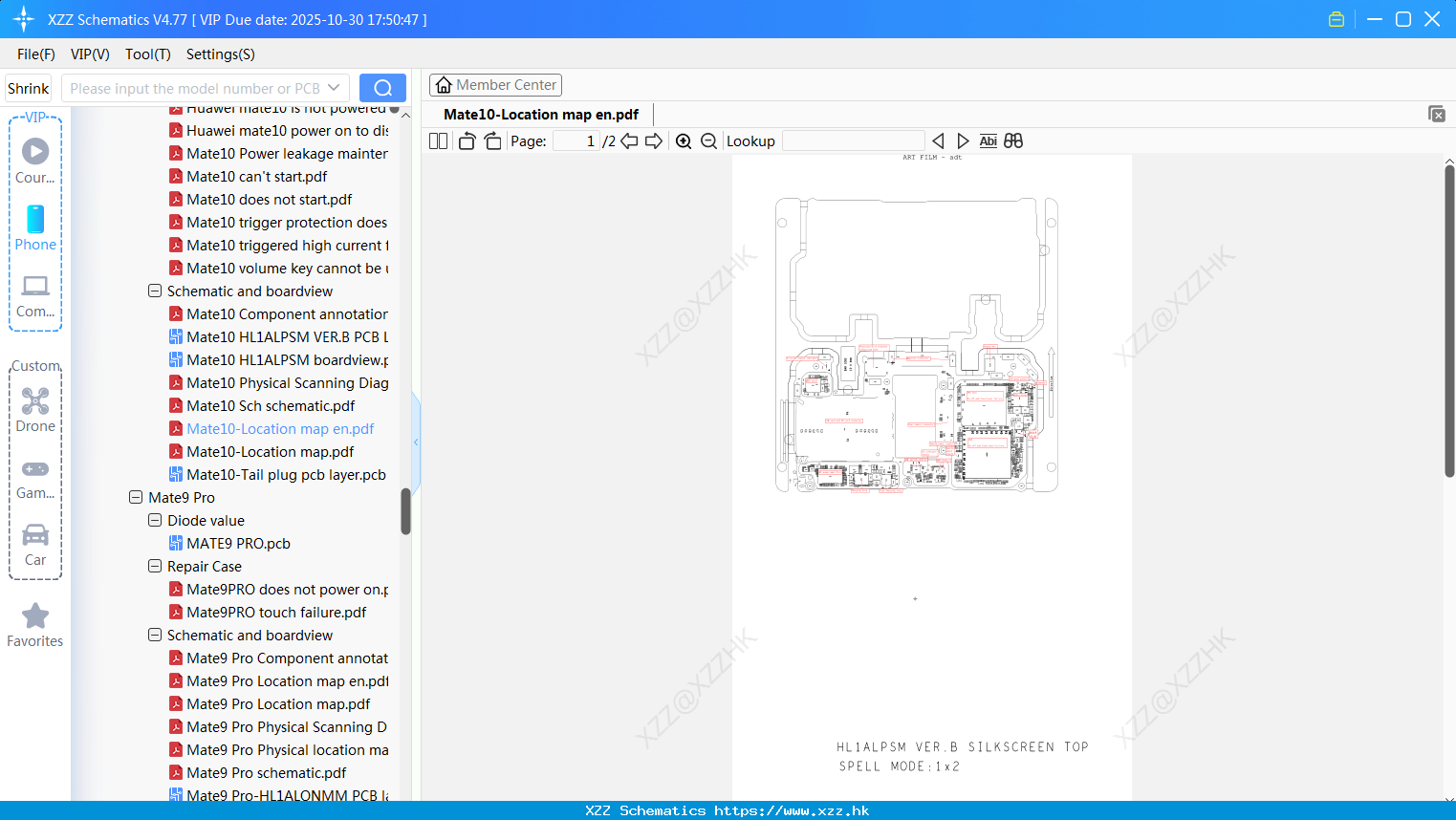Open Mate10 Physical Scanning Diagram
1456x820 pixels.
pos(278,382)
